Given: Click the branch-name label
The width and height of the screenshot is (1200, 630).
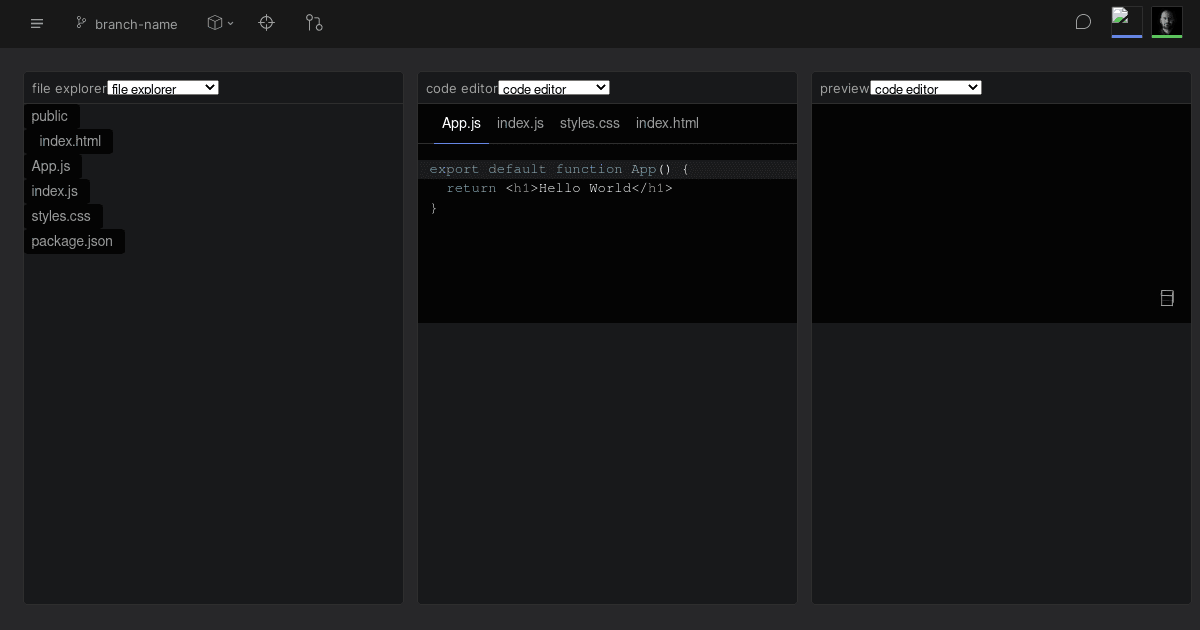Looking at the screenshot, I should 136,24.
